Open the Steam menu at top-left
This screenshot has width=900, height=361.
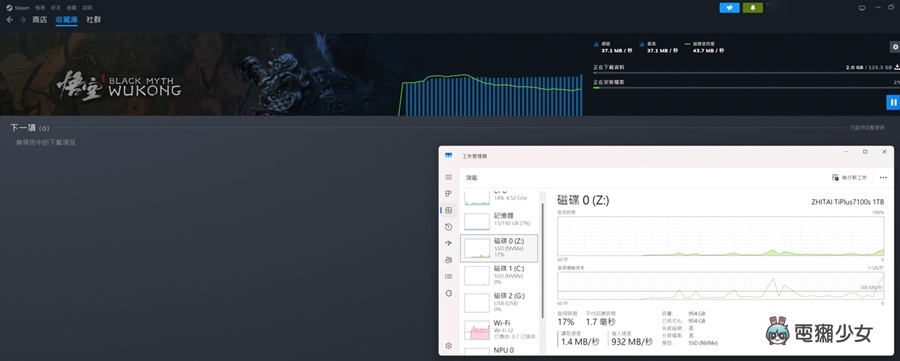point(17,8)
